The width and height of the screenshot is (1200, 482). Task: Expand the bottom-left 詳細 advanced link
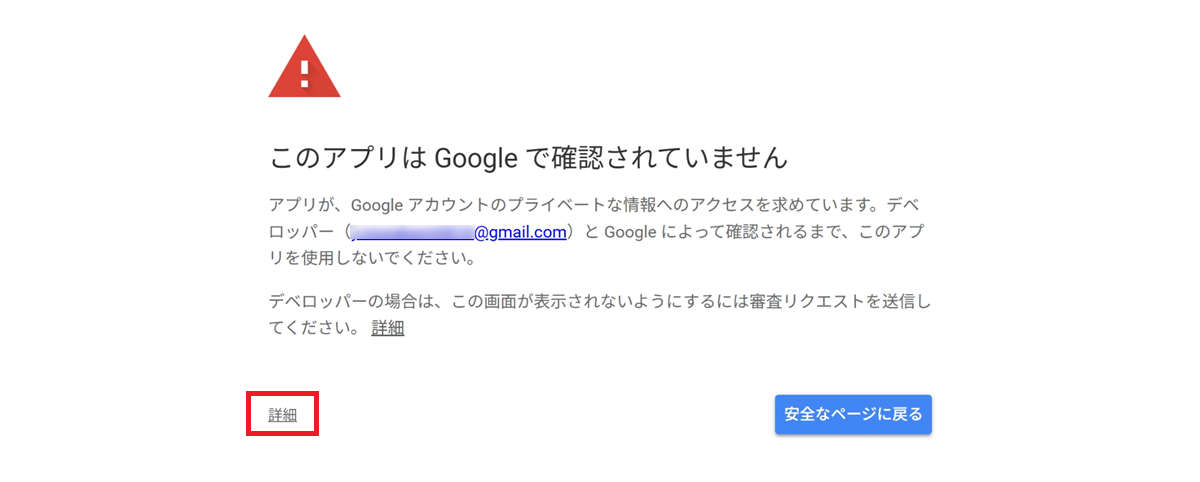(x=282, y=414)
